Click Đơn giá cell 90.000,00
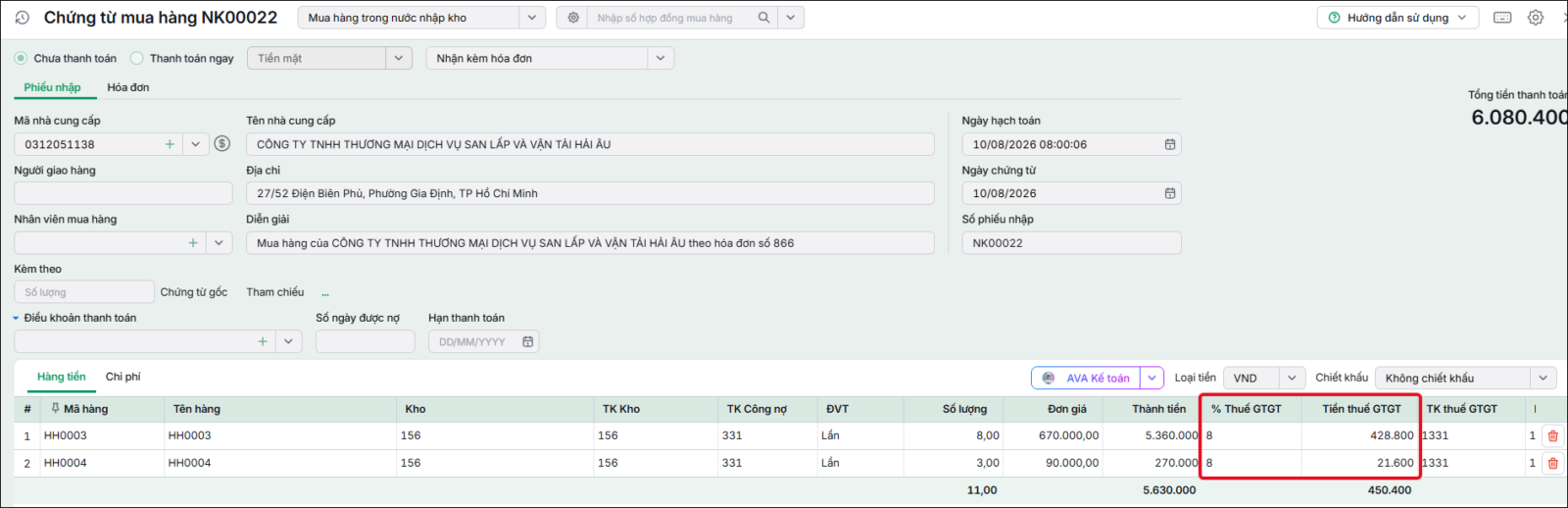The width and height of the screenshot is (1568, 508). pos(1053,463)
